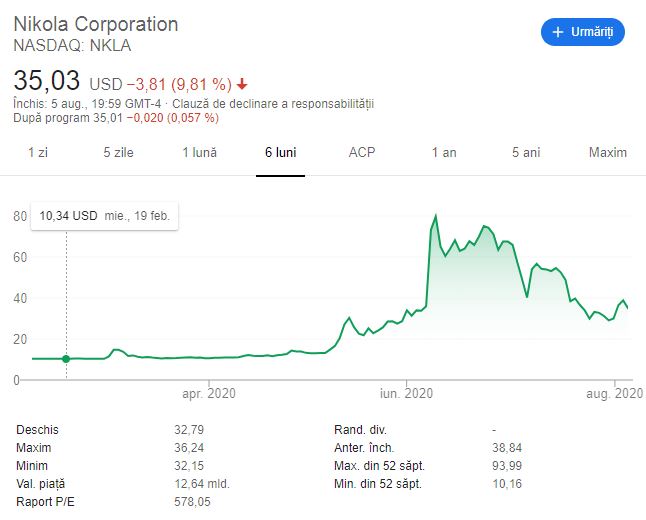Click the Val. piață 12,64 mld. value

click(x=201, y=483)
